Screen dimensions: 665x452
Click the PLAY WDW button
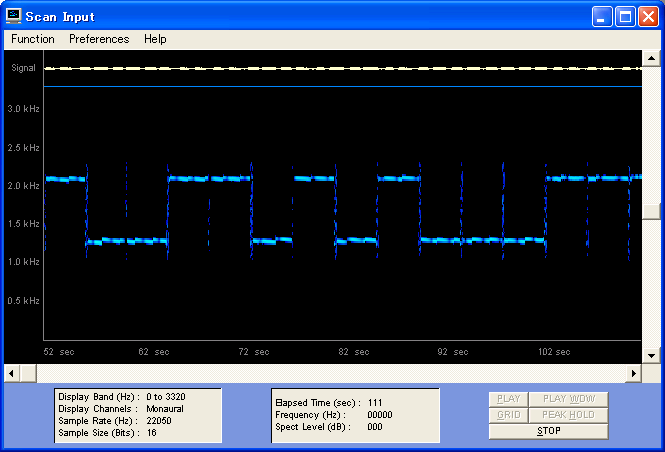(x=568, y=399)
